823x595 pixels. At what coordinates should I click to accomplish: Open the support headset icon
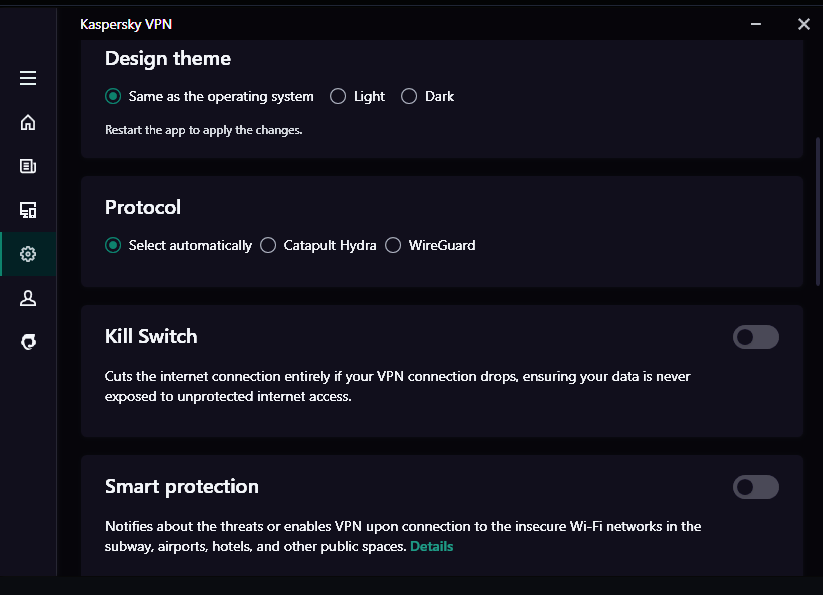(28, 342)
